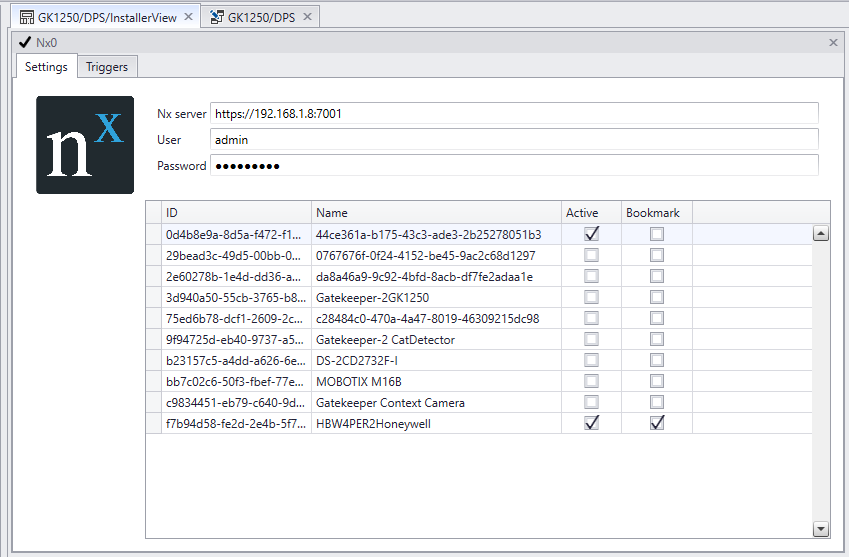
Task: Close the Nx0 panel
Action: [833, 42]
